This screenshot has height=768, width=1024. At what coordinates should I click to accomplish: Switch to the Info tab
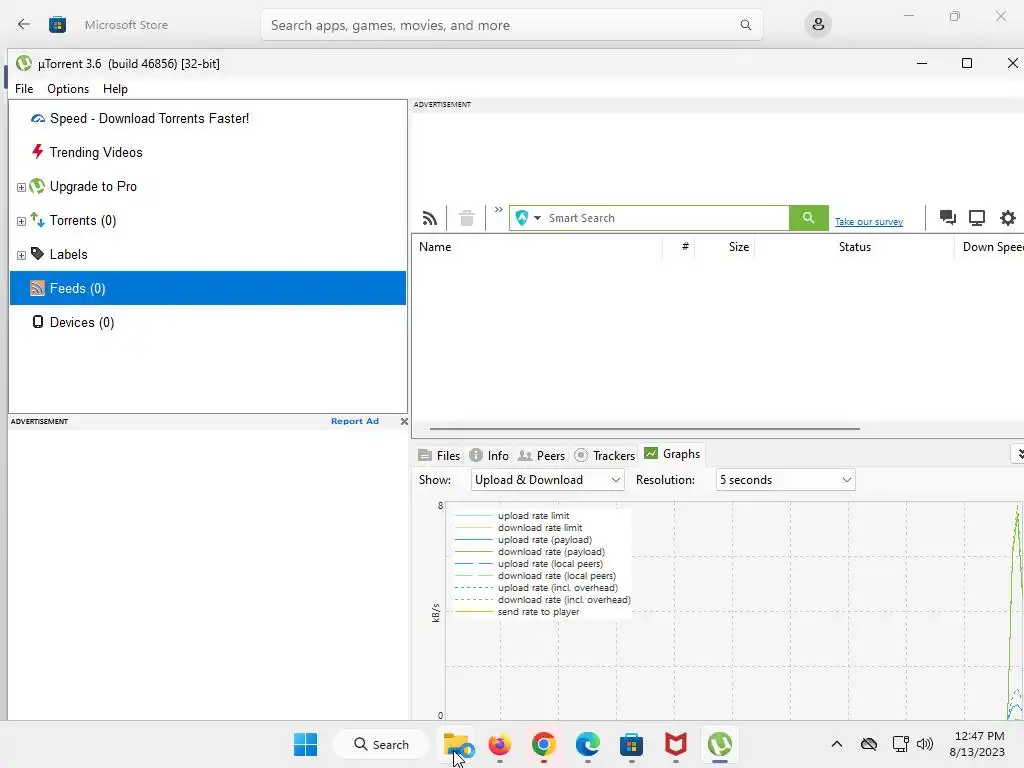click(x=489, y=455)
